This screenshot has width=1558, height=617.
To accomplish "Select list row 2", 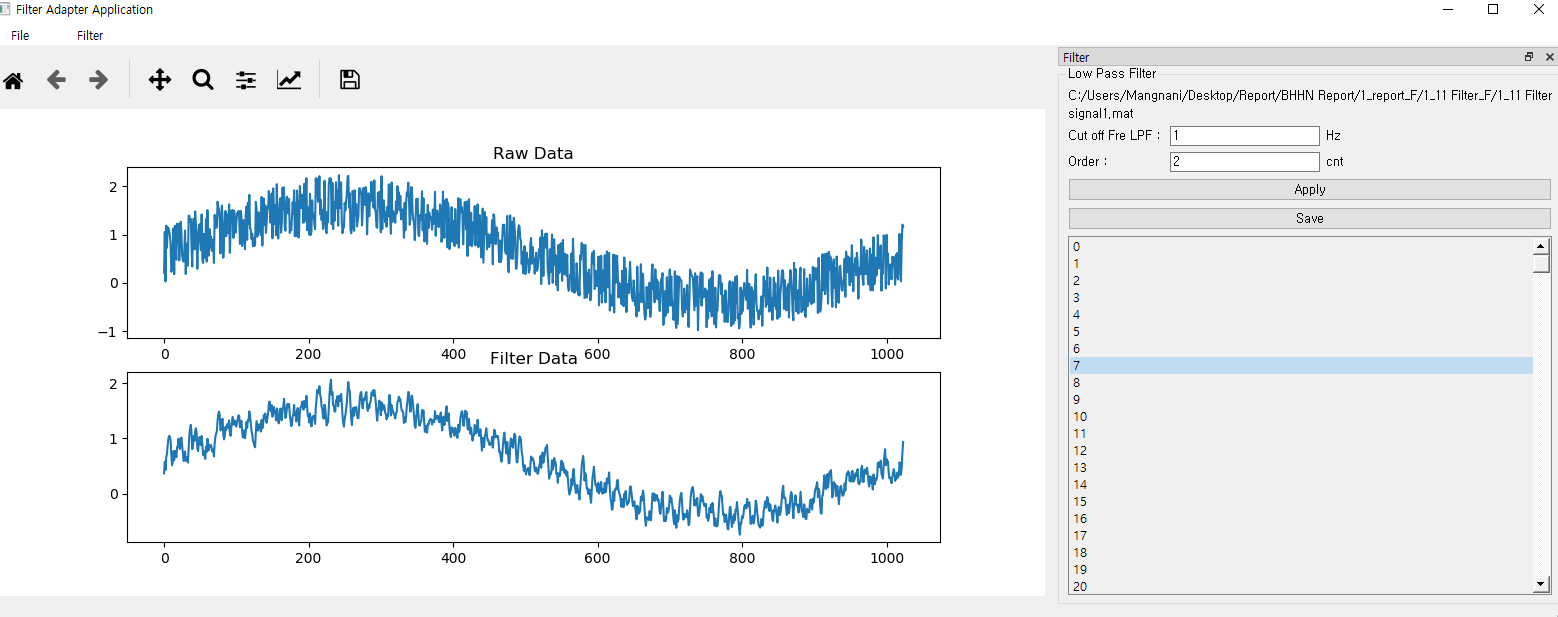I will coord(1301,280).
